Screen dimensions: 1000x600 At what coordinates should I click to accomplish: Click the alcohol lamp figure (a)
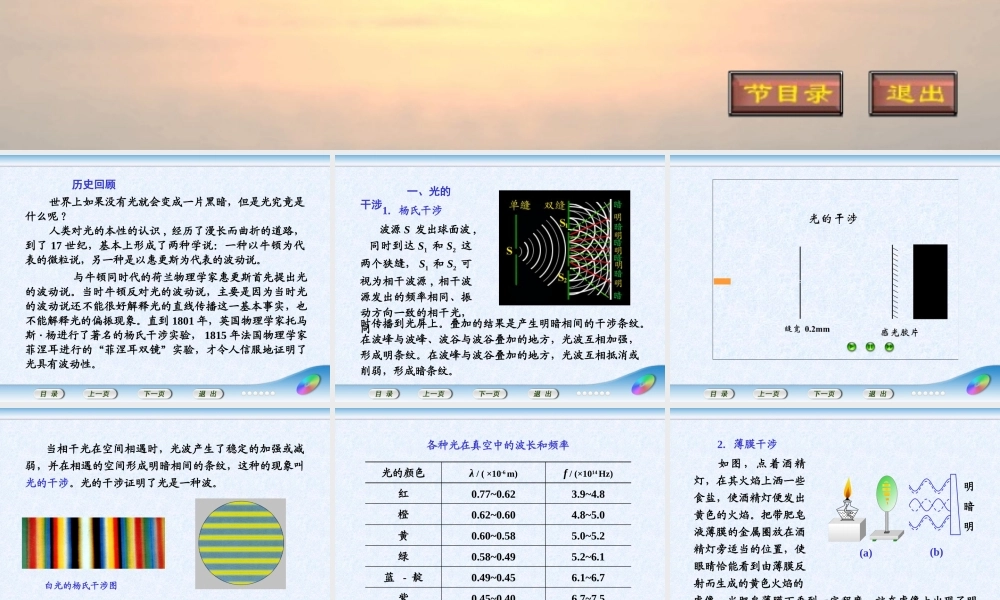pyautogui.click(x=848, y=510)
